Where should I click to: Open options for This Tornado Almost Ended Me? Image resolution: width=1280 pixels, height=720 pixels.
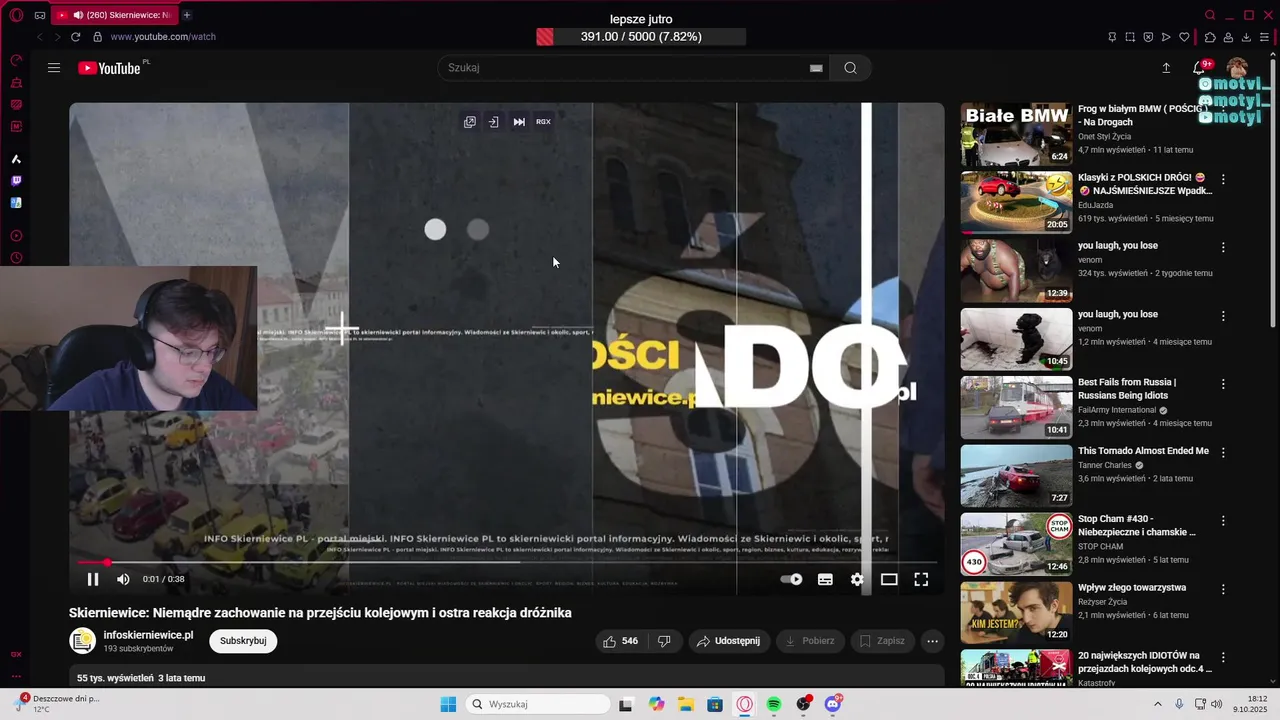1223,452
